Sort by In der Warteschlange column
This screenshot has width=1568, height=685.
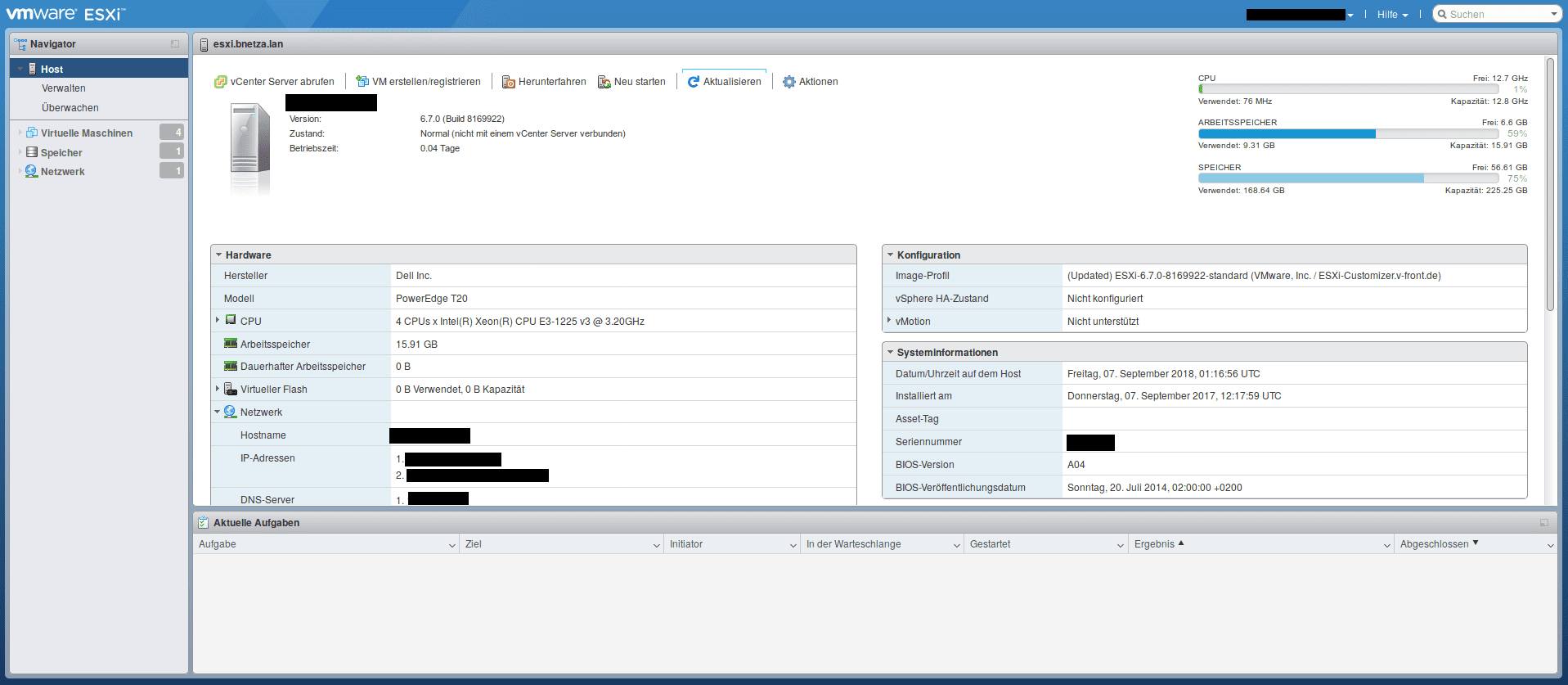point(853,544)
